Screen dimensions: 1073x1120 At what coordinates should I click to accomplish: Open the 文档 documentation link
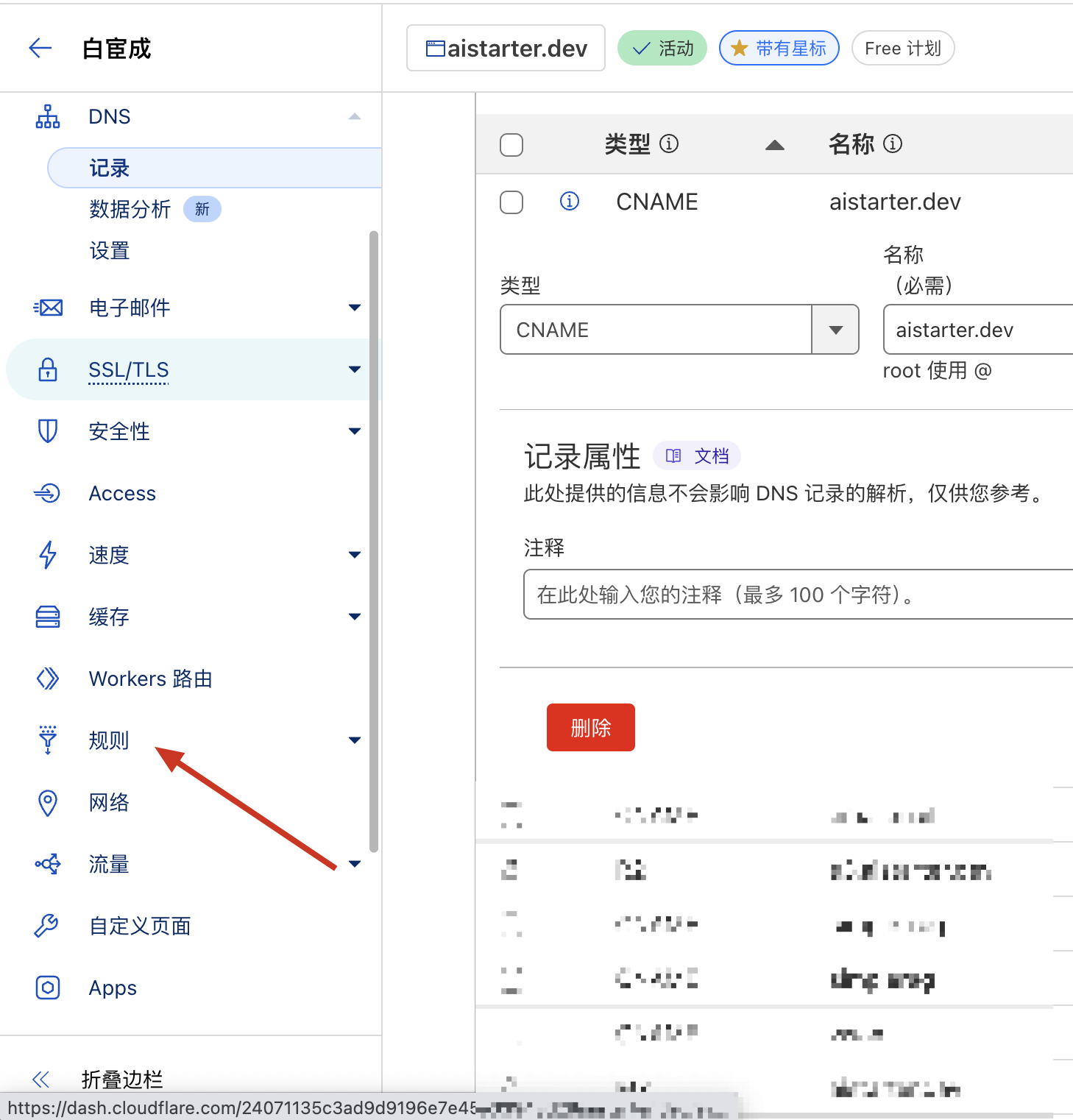(696, 456)
